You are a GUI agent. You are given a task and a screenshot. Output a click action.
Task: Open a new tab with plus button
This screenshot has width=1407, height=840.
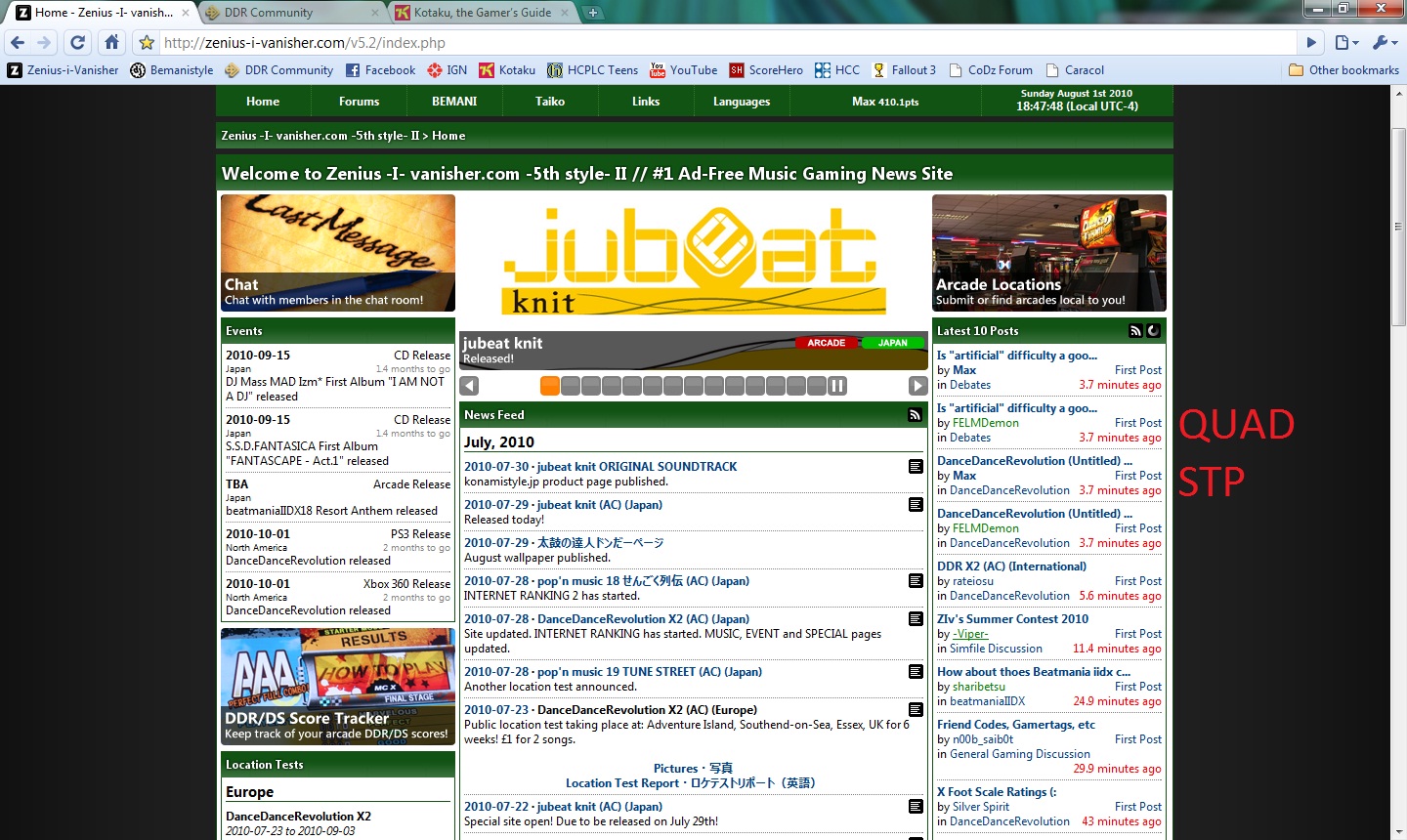tap(593, 13)
